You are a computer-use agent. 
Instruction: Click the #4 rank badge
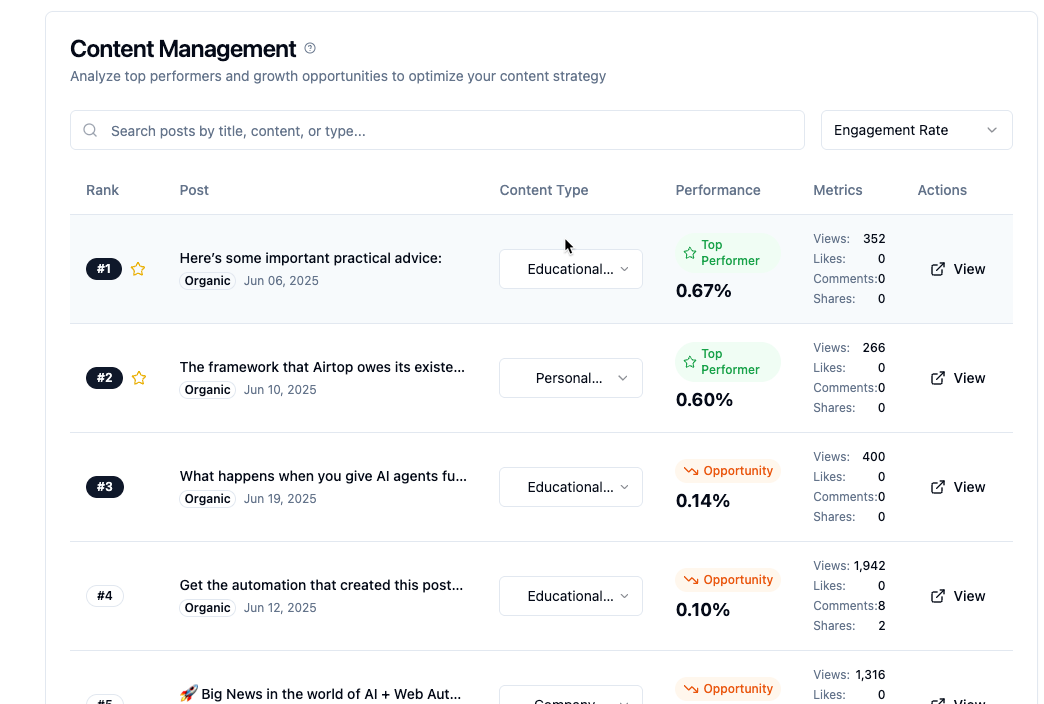[105, 596]
